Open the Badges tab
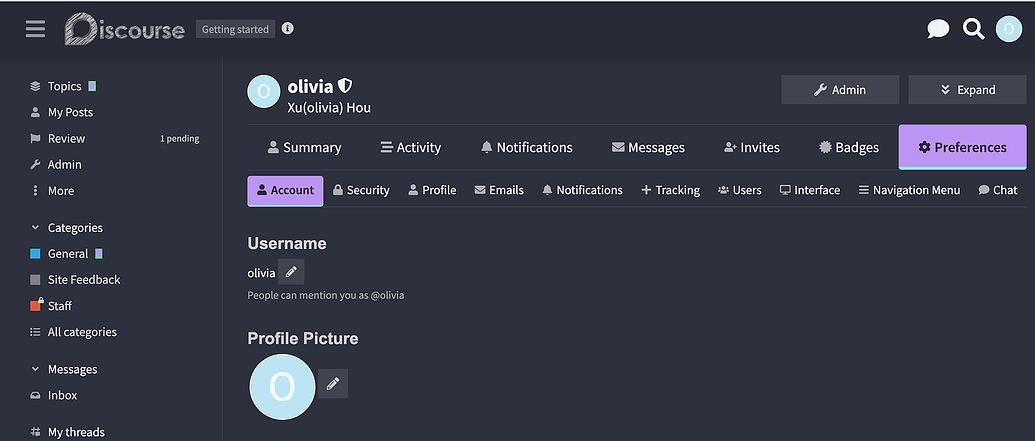 click(x=848, y=147)
